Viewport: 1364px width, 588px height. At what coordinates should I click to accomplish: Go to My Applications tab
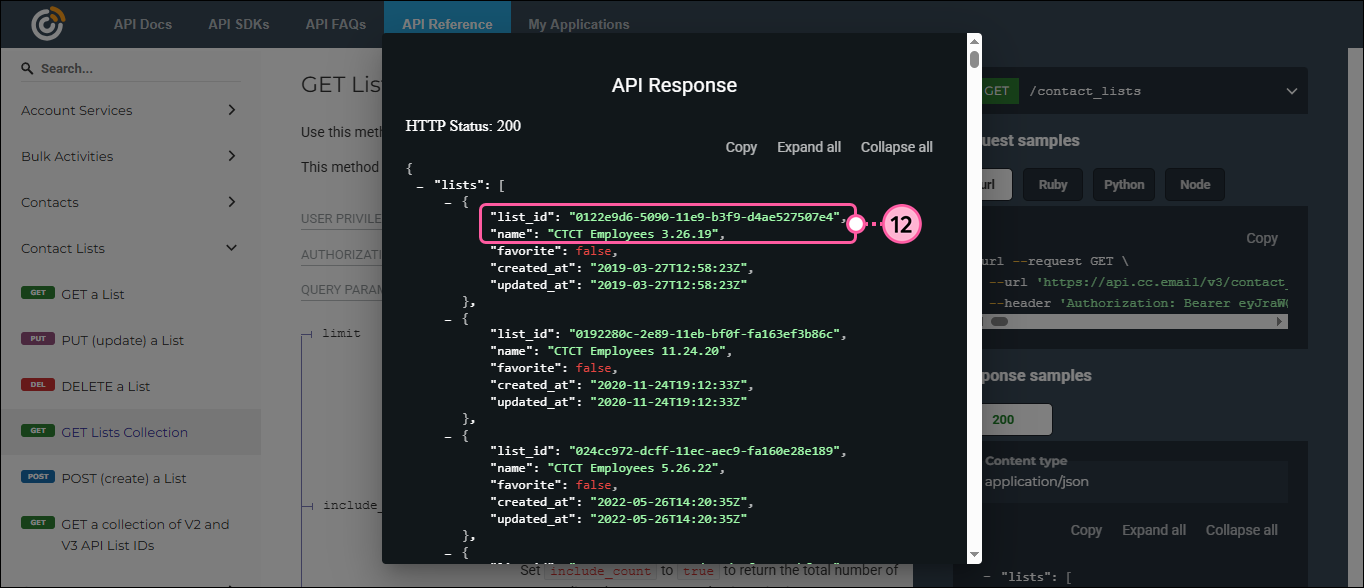point(579,24)
